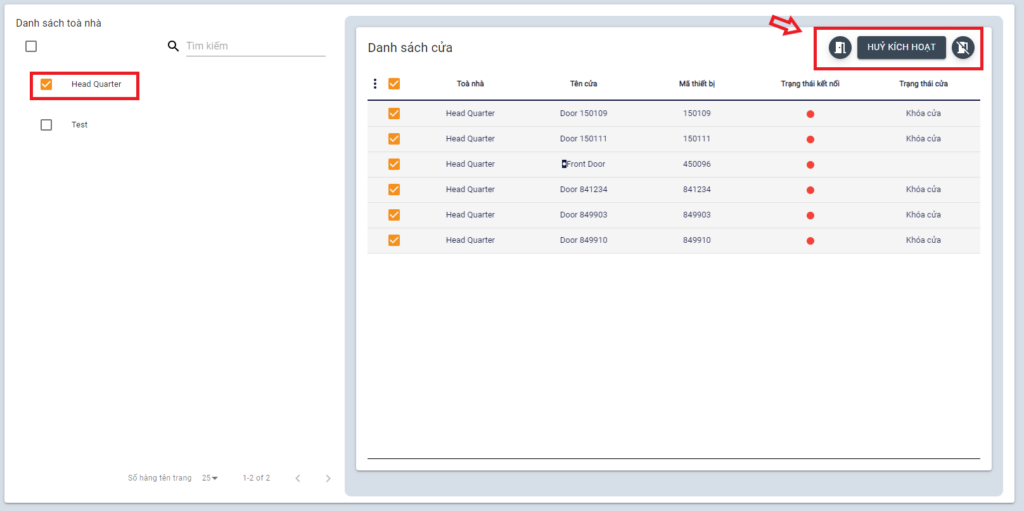1024x511 pixels.
Task: Select the Door 849910 row
Action: click(394, 240)
